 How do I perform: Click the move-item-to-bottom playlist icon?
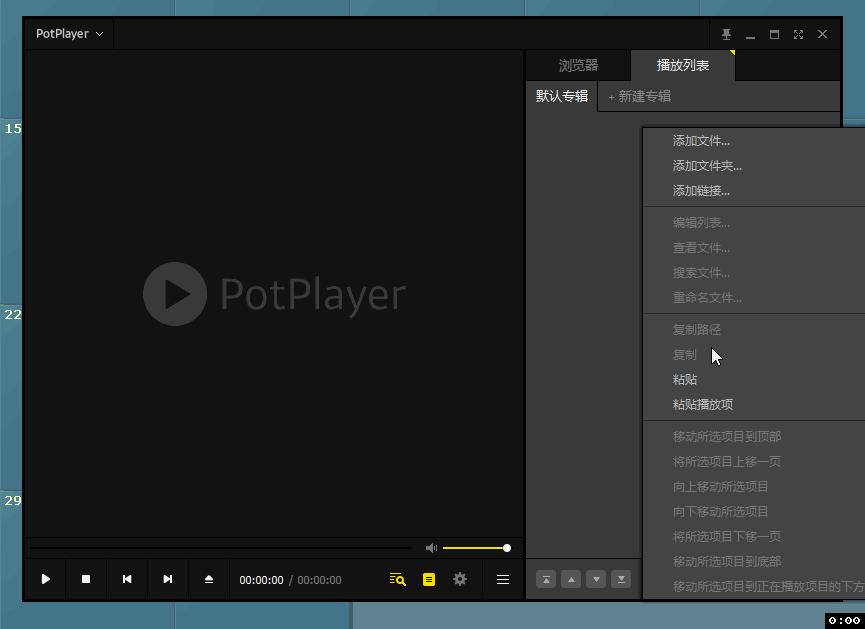(621, 579)
